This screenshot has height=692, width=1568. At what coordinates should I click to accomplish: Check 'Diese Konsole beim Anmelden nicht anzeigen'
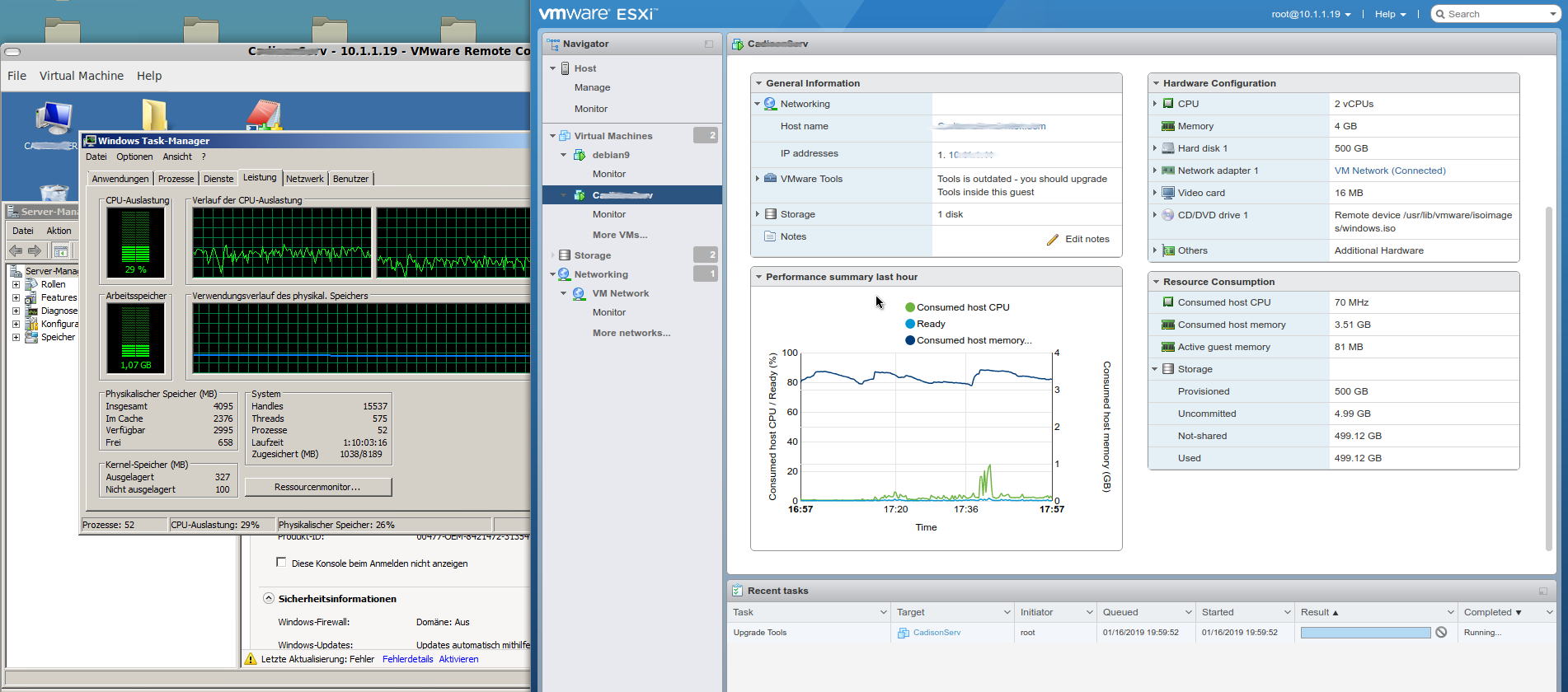point(281,563)
